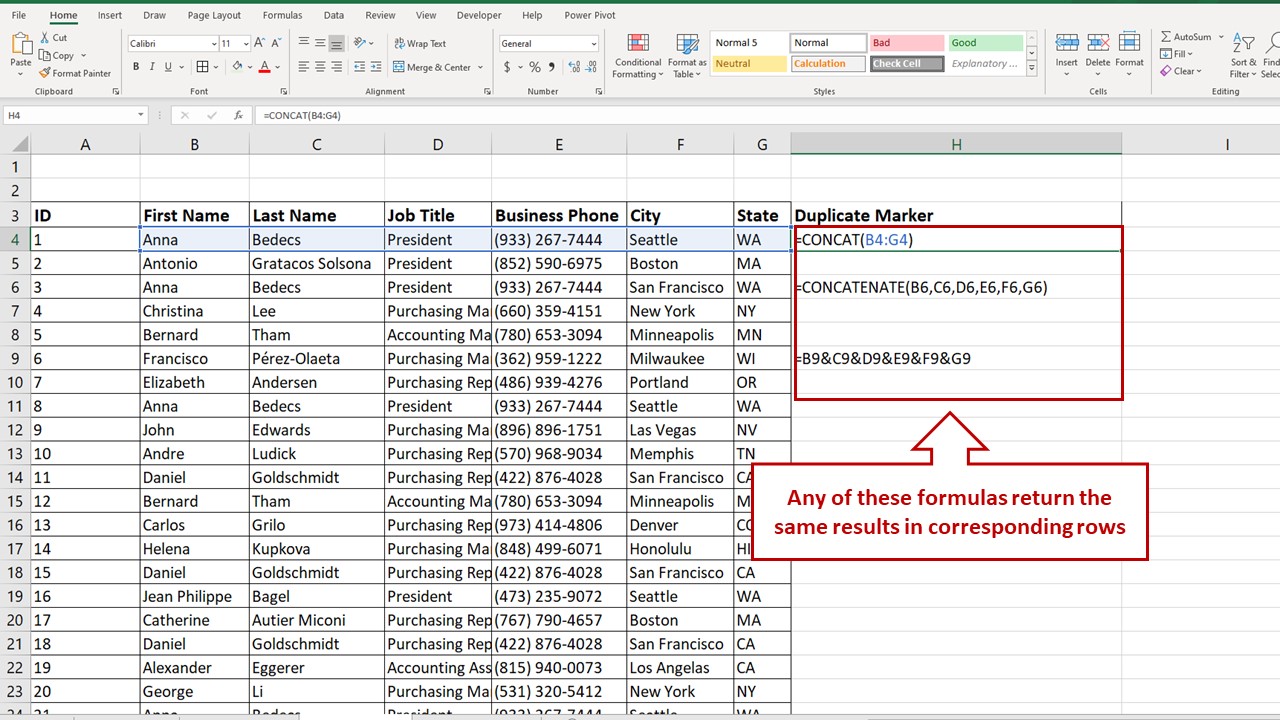
Task: Click the Paste clipboard icon
Action: tap(20, 44)
